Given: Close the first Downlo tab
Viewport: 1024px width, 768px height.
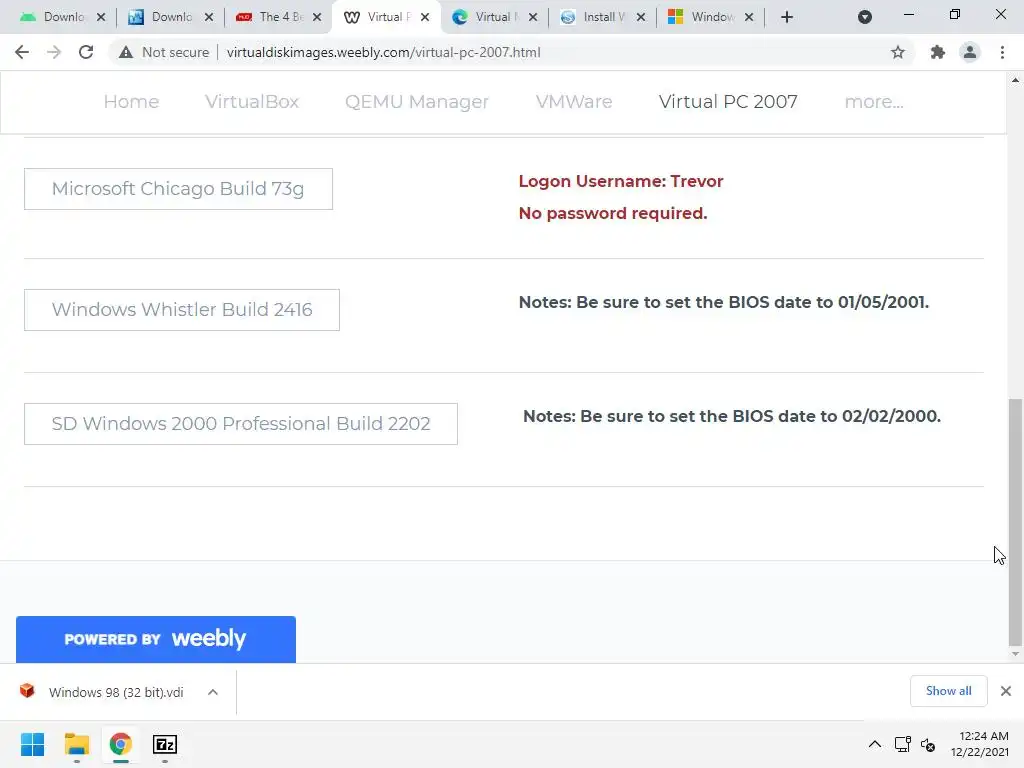Looking at the screenshot, I should coord(101,17).
